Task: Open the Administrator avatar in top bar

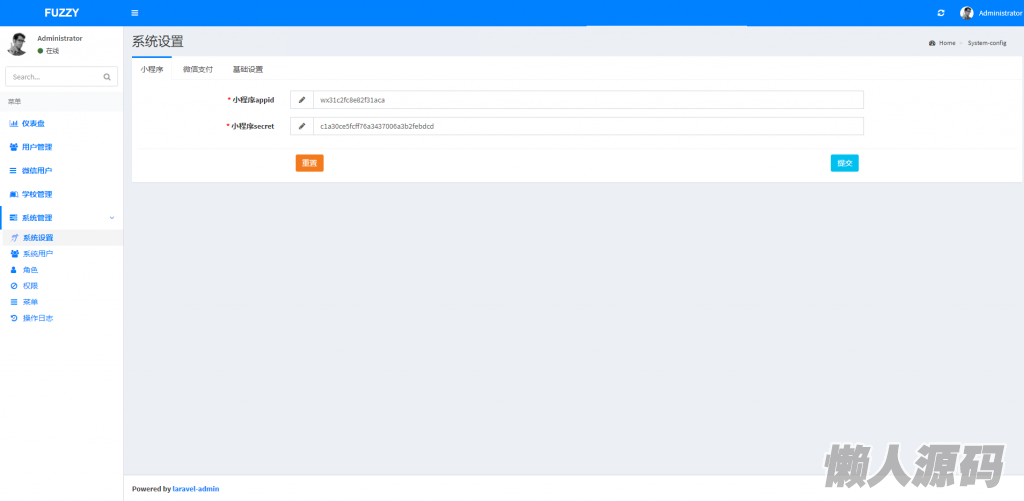Action: 967,13
